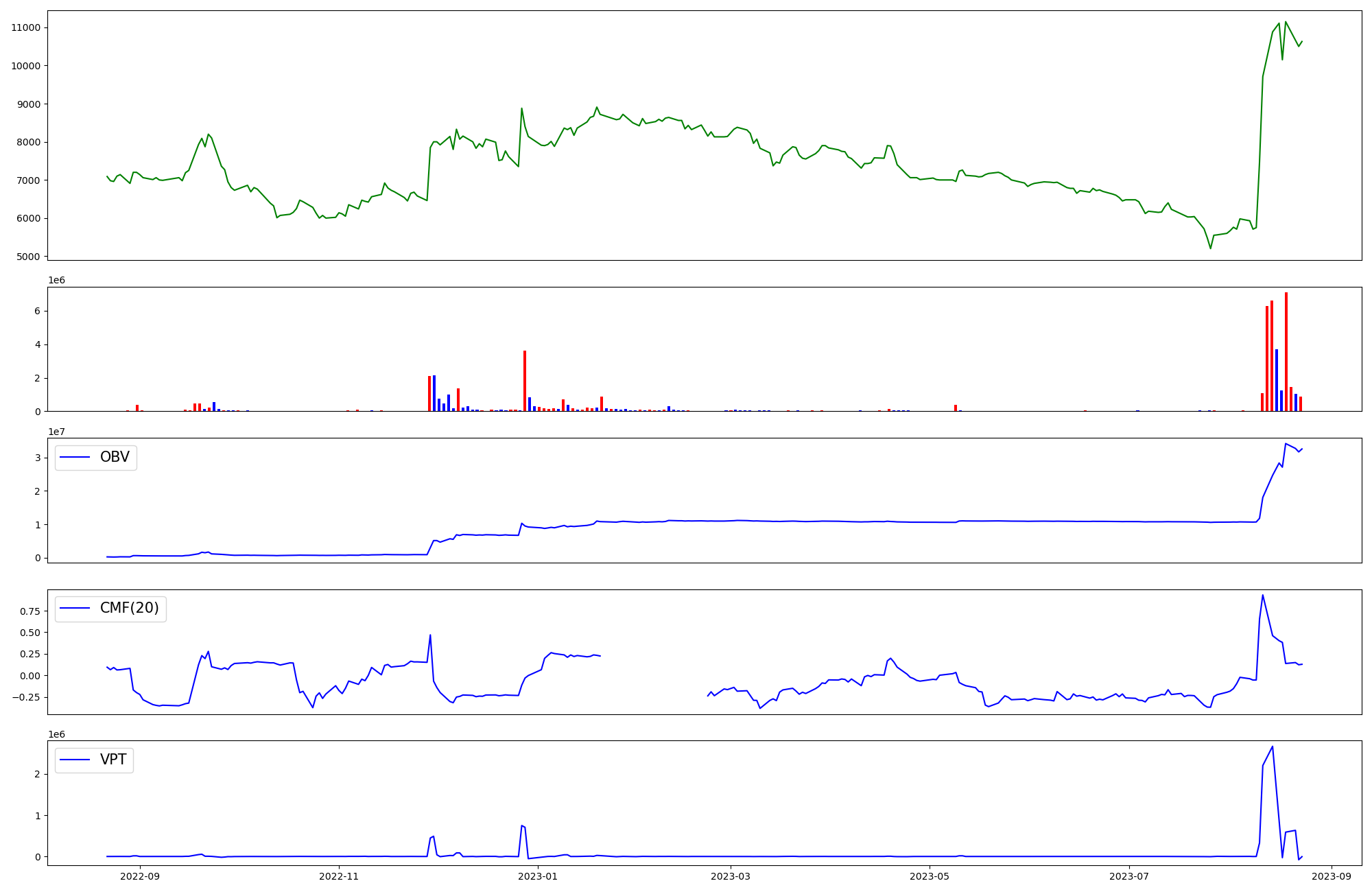Click the 0.75 tick on CMF axis
The width and height of the screenshot is (1372, 892).
tap(29, 611)
